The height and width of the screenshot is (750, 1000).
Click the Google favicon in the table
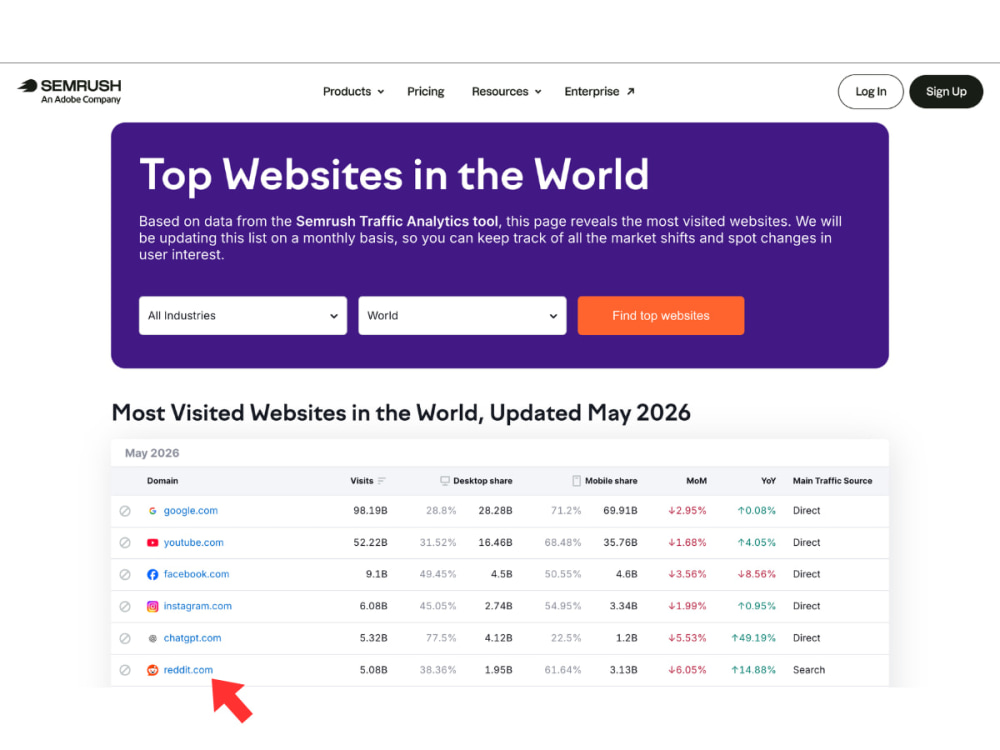click(x=152, y=511)
